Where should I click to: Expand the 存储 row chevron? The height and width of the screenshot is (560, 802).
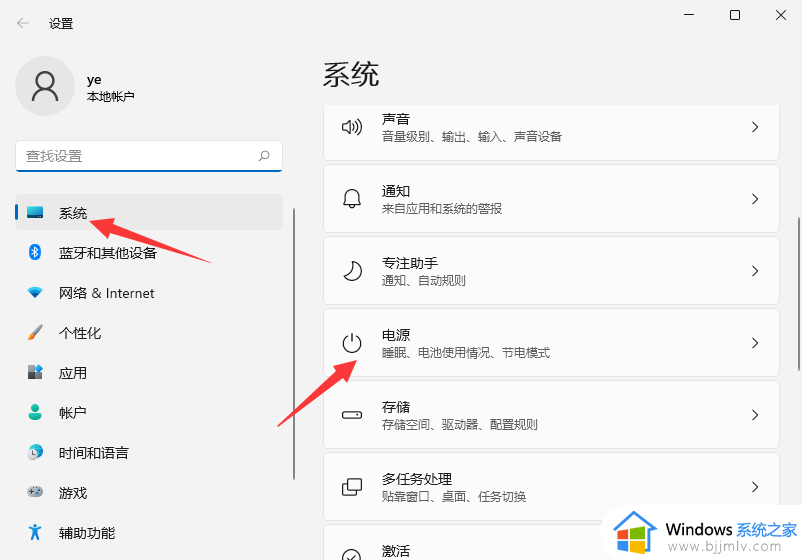755,415
